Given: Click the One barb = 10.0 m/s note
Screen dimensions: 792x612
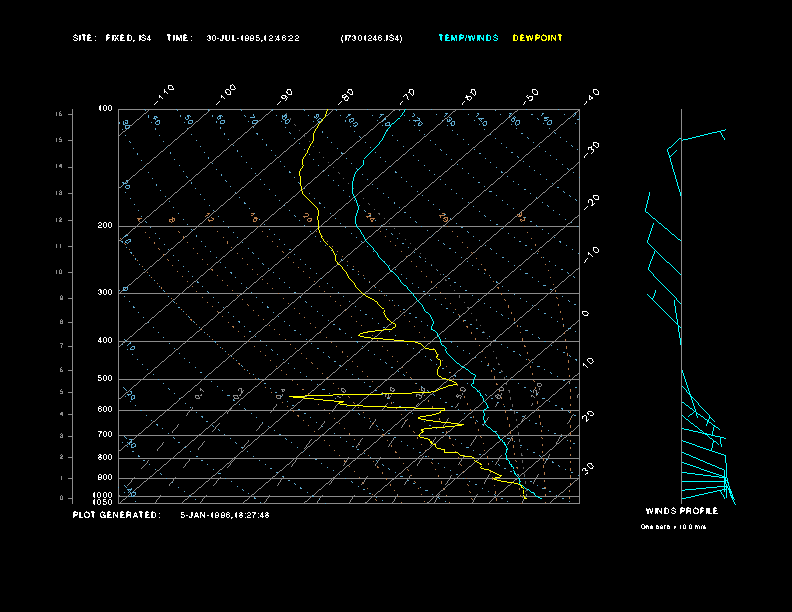Looking at the screenshot, I should (x=673, y=527).
